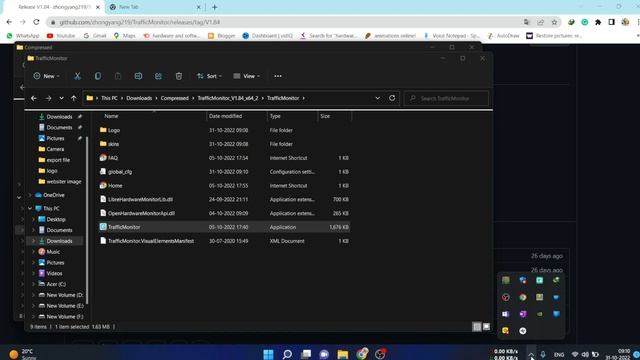This screenshot has height=360, width=640.
Task: Open the WhatsApp bookmark
Action: point(23,36)
